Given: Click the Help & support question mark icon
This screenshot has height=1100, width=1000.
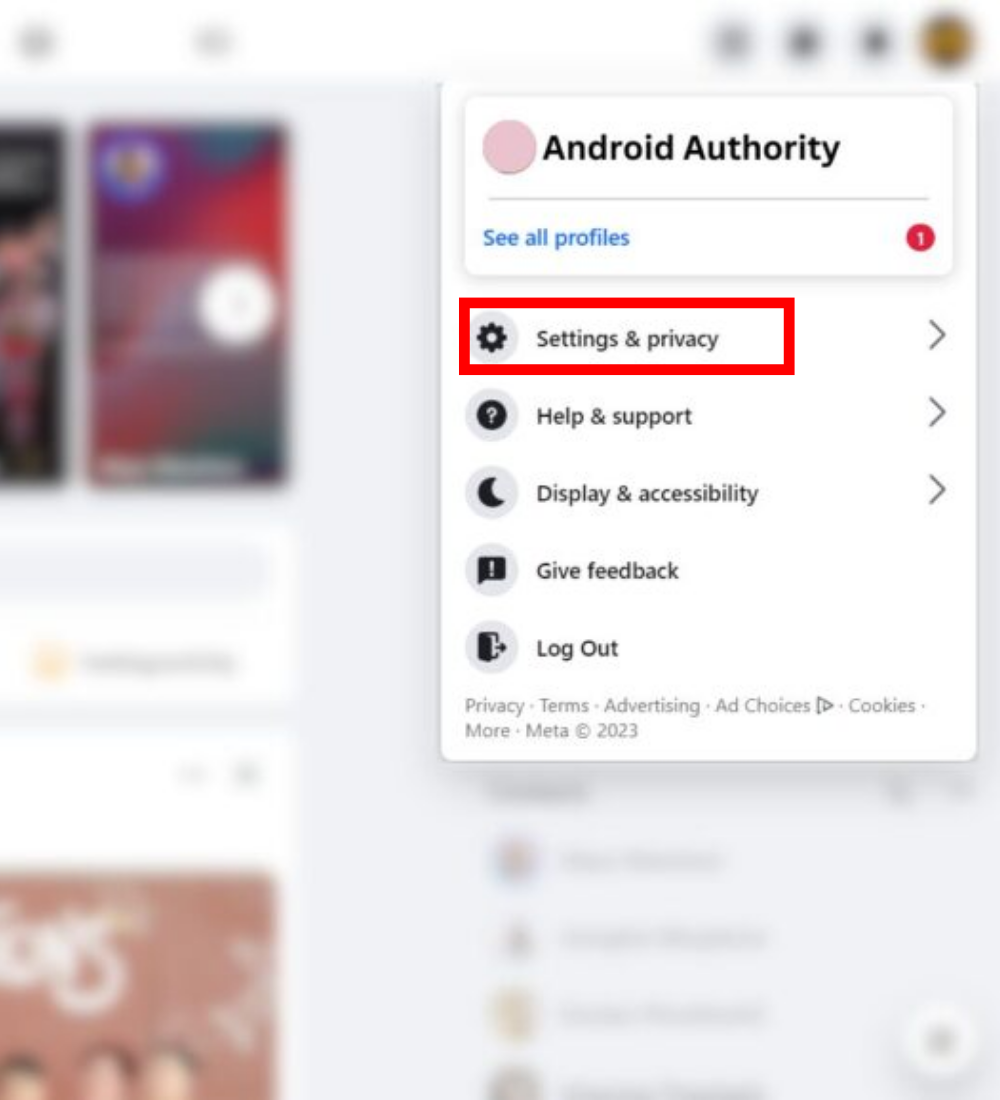Looking at the screenshot, I should point(491,415).
